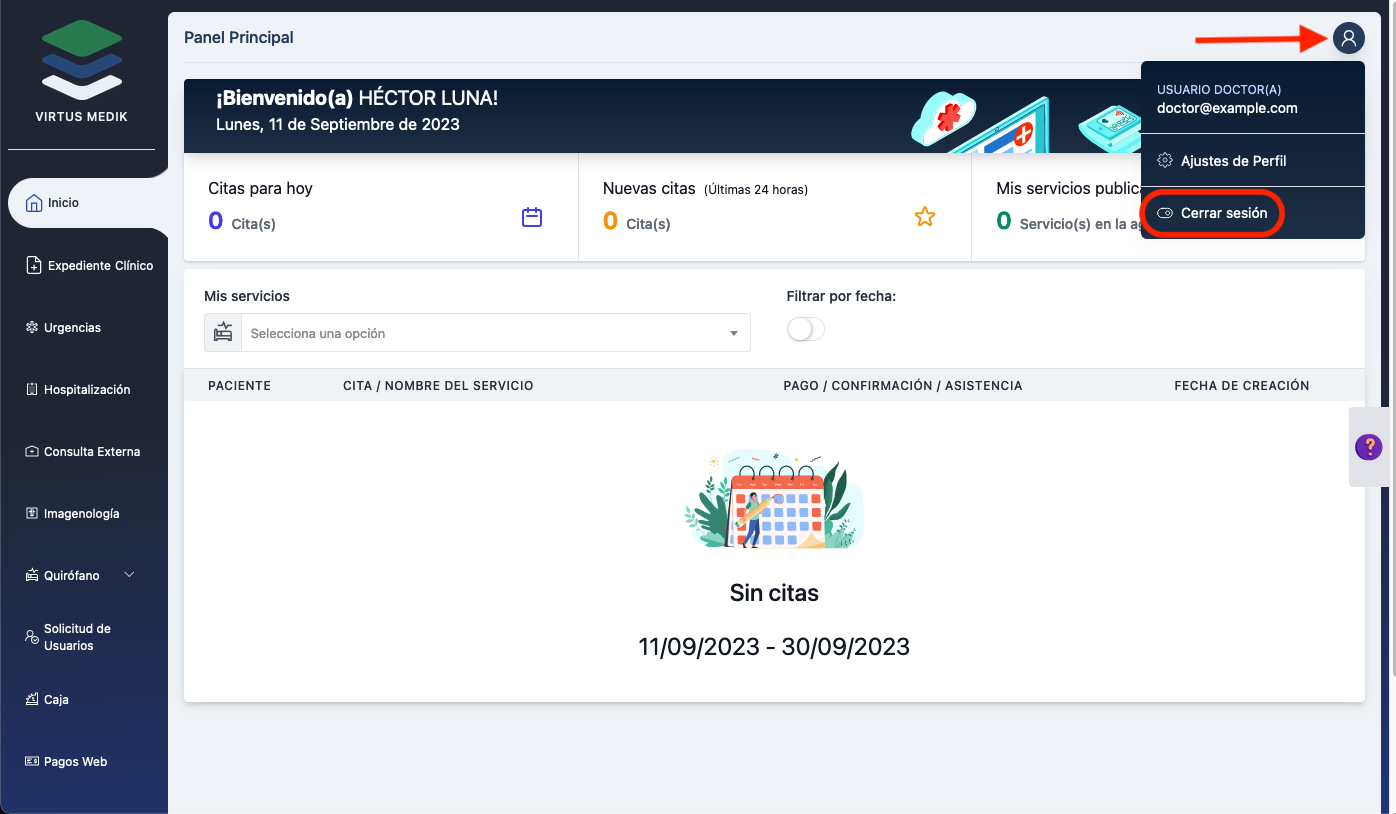Open the Inicio home page

[60, 202]
